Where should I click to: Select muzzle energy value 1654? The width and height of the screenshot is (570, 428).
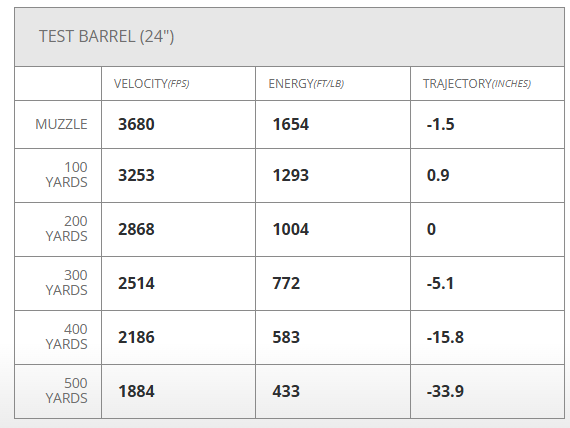click(291, 124)
